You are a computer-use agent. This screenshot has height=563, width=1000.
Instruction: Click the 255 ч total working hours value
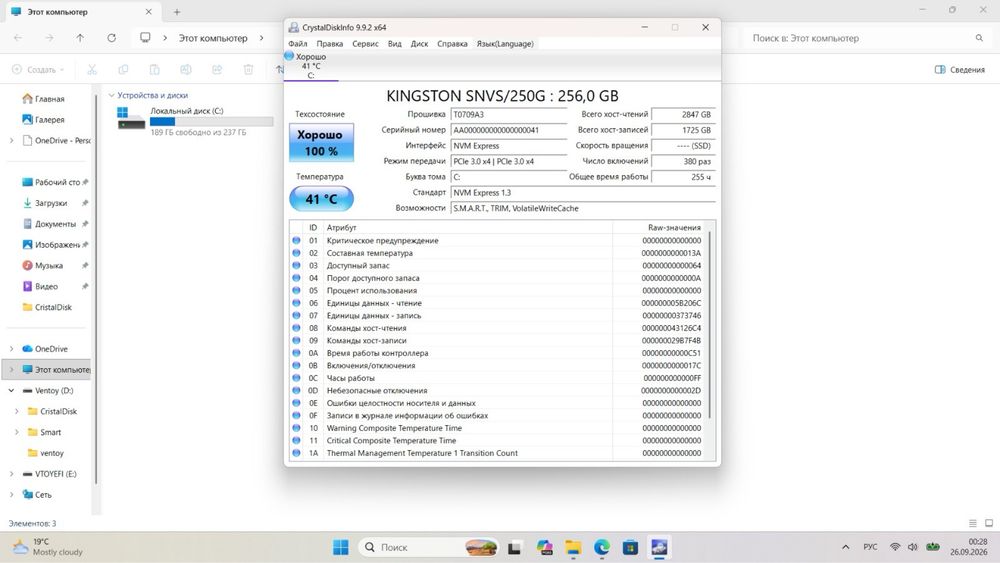click(x=682, y=177)
